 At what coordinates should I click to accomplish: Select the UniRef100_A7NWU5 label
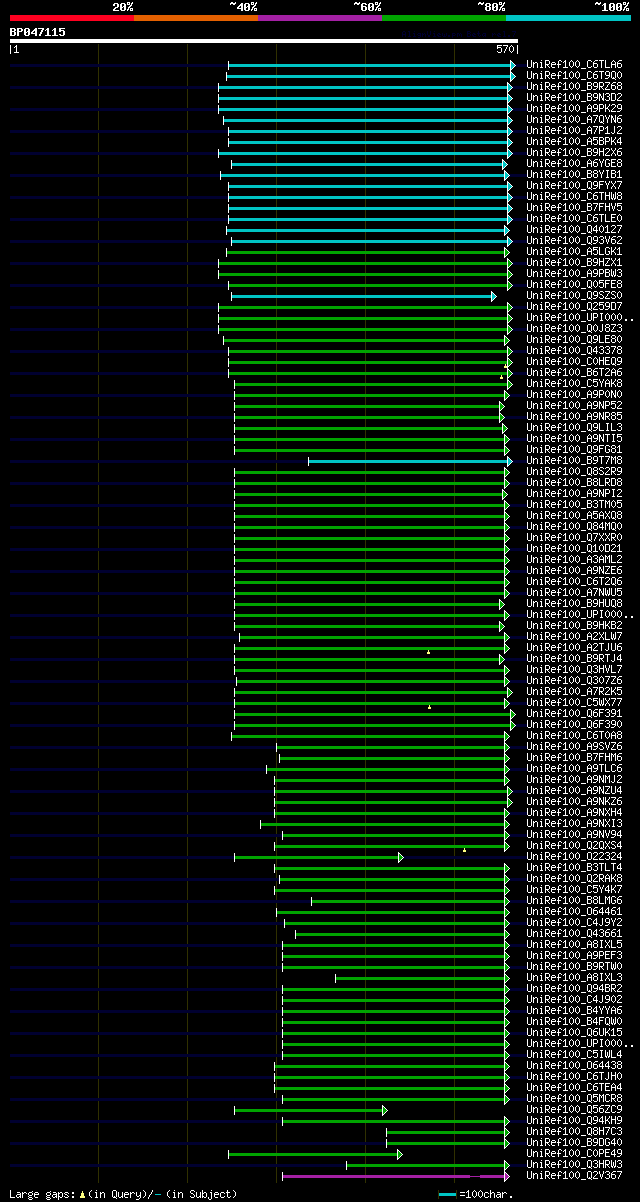pyautogui.click(x=574, y=592)
